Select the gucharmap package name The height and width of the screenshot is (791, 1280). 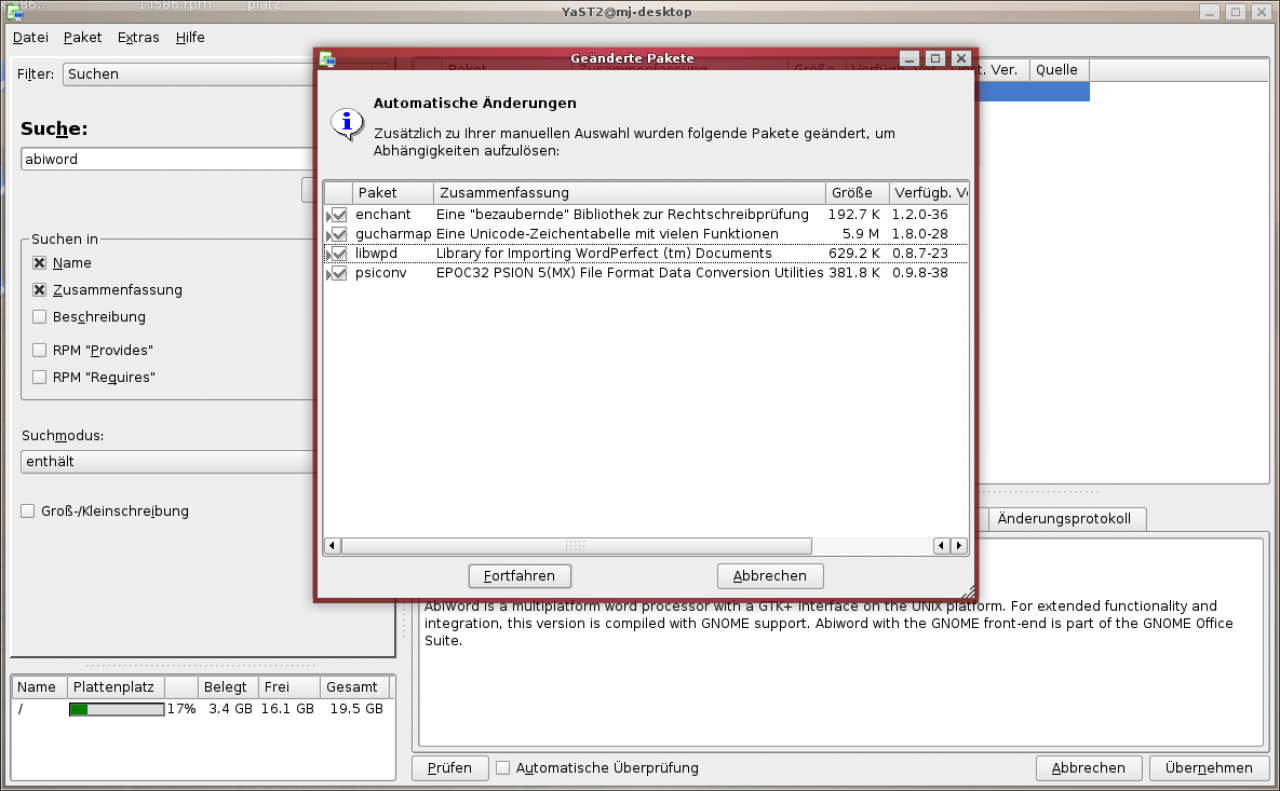tap(393, 234)
